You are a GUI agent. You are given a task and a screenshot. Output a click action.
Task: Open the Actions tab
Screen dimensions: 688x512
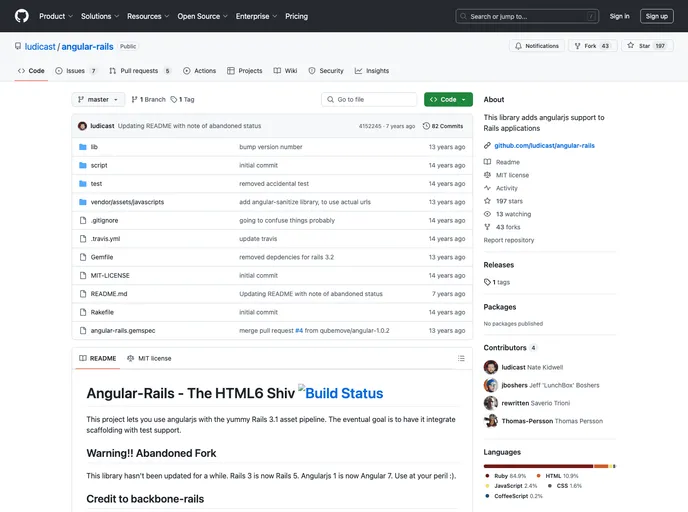[200, 71]
